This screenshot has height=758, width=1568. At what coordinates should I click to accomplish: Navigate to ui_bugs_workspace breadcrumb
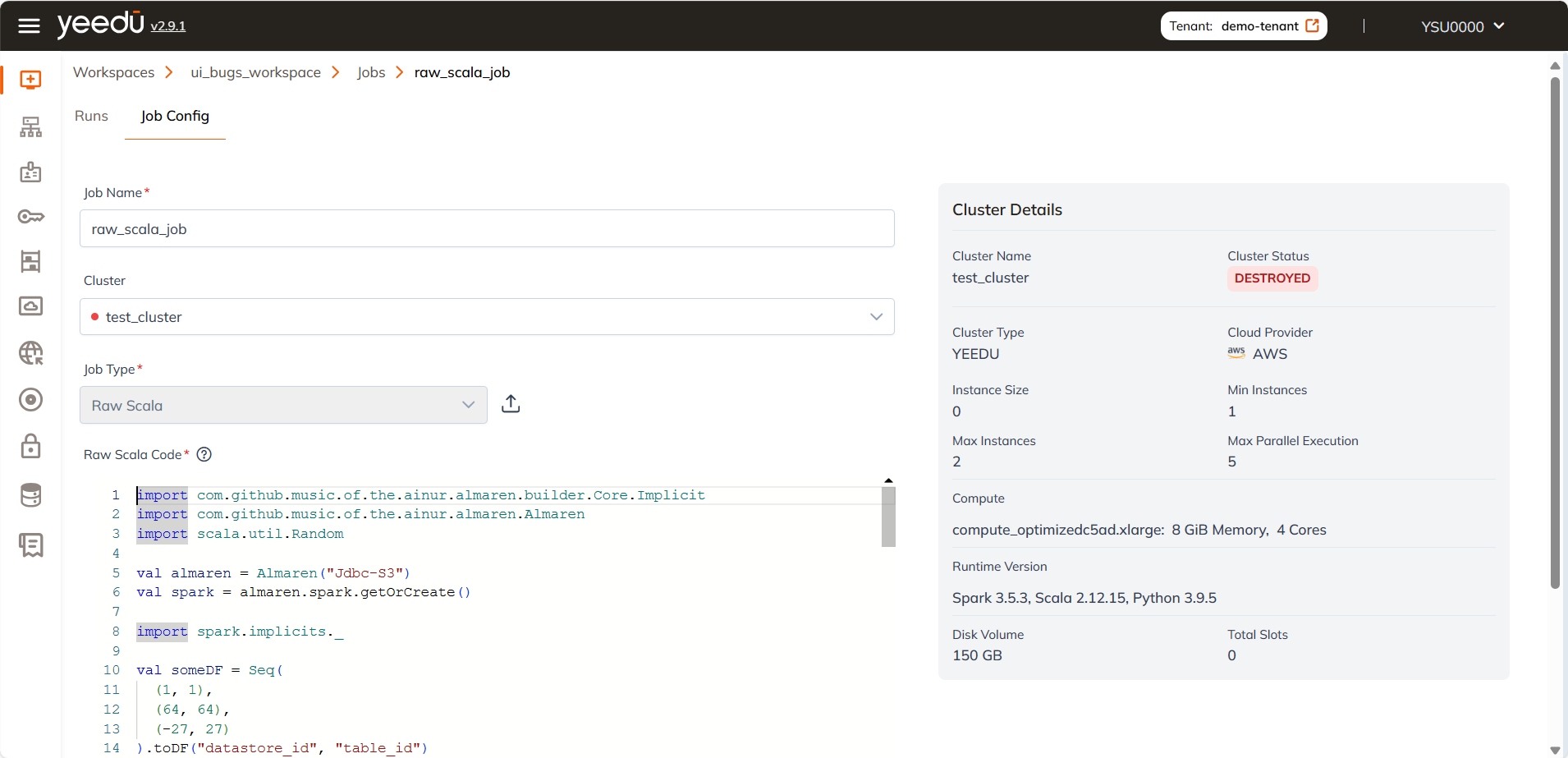(x=255, y=72)
